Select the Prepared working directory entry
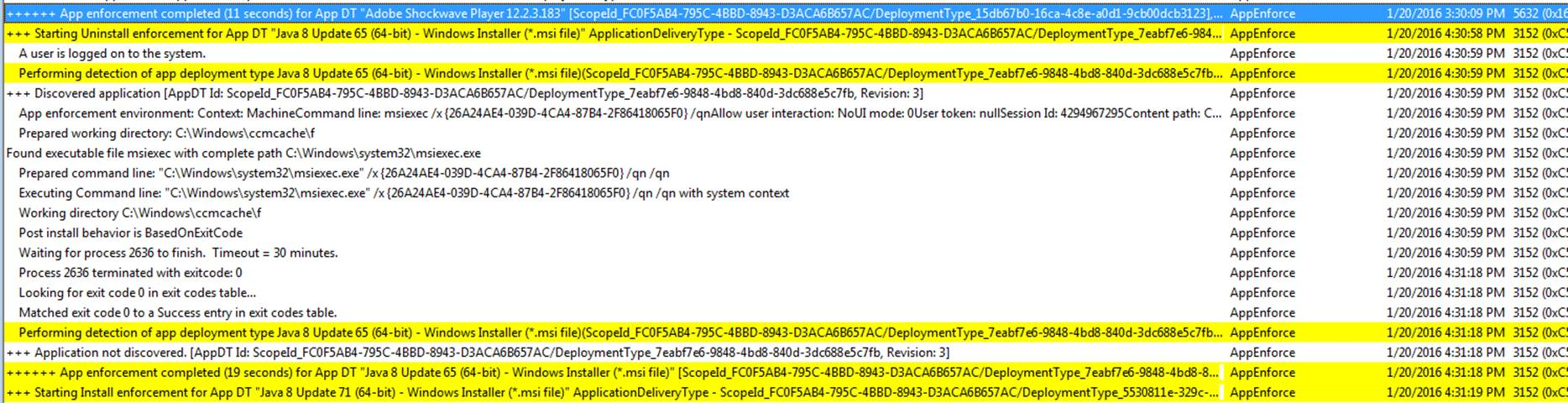This screenshot has width=1568, height=403. [784, 133]
